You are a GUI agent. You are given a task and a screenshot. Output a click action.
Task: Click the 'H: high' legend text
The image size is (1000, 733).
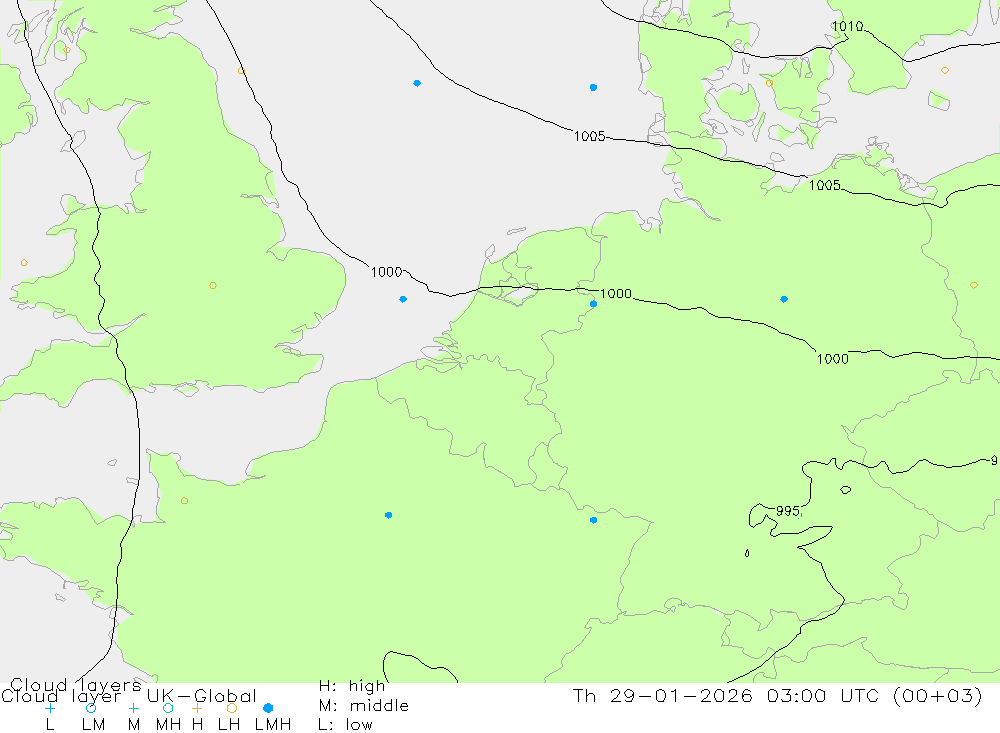point(352,686)
